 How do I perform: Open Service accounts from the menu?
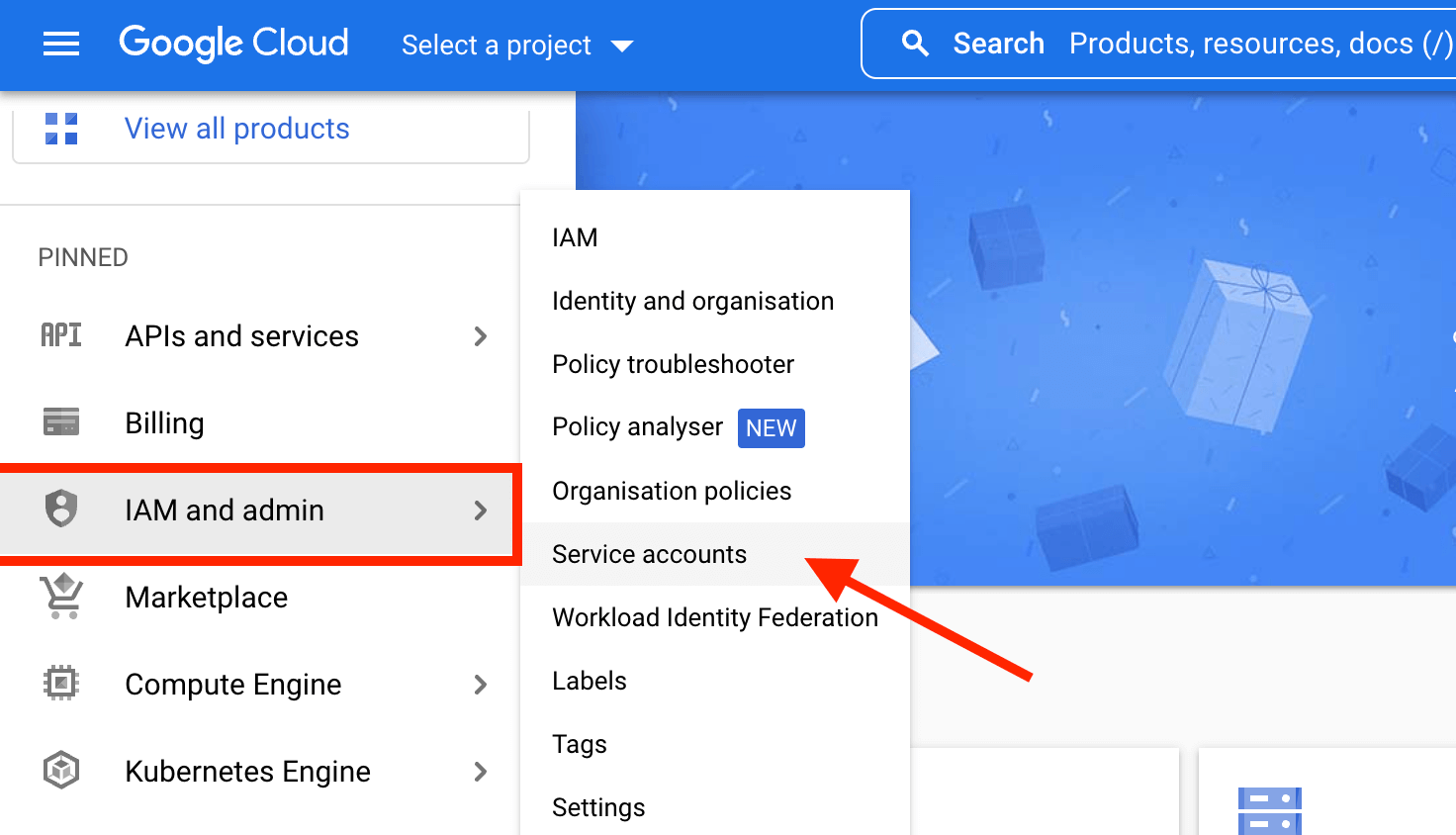[x=649, y=554]
